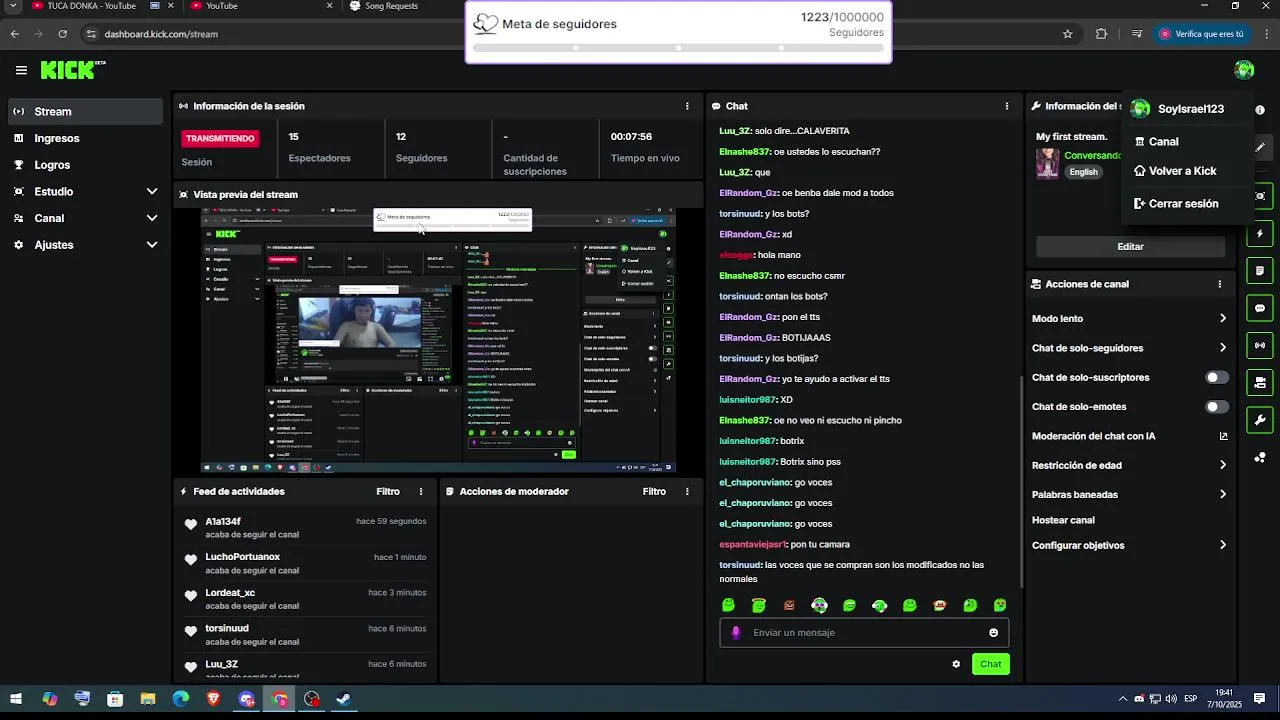
Task: Insert the angel halo emote
Action: [x=759, y=605]
